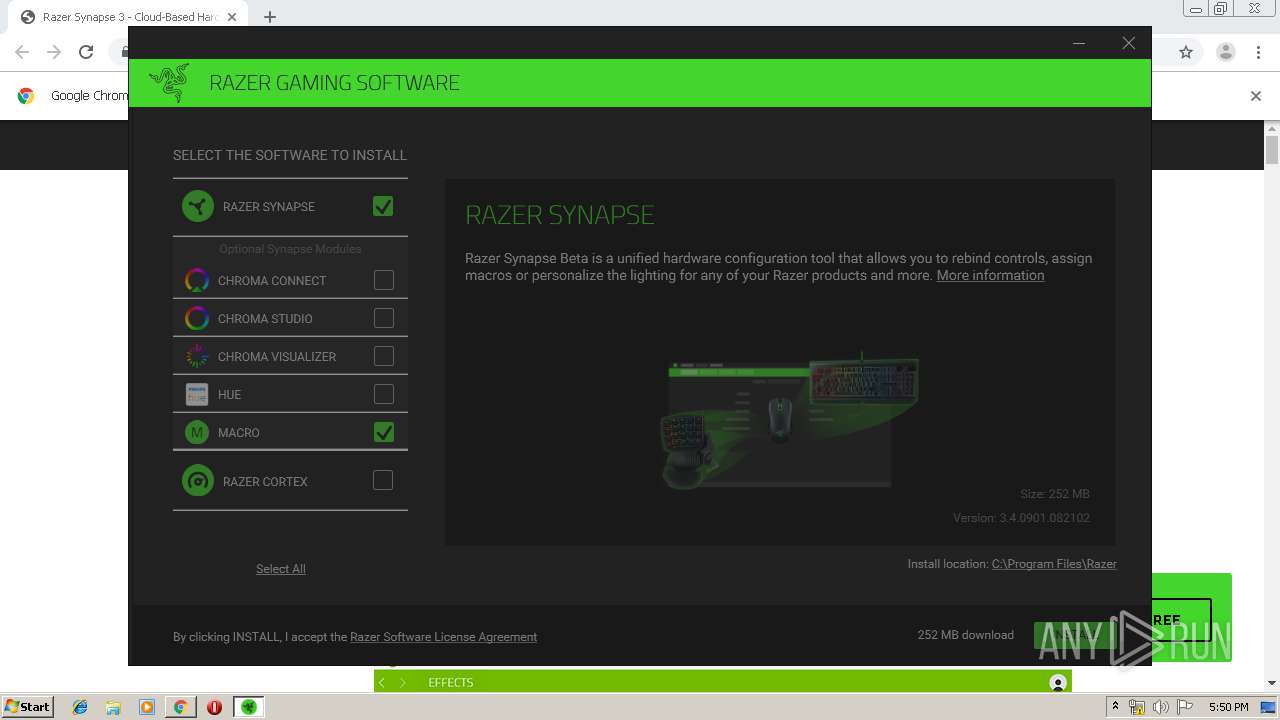The image size is (1280, 720).
Task: Enable the Chroma Visualizer checkbox
Action: 384,356
